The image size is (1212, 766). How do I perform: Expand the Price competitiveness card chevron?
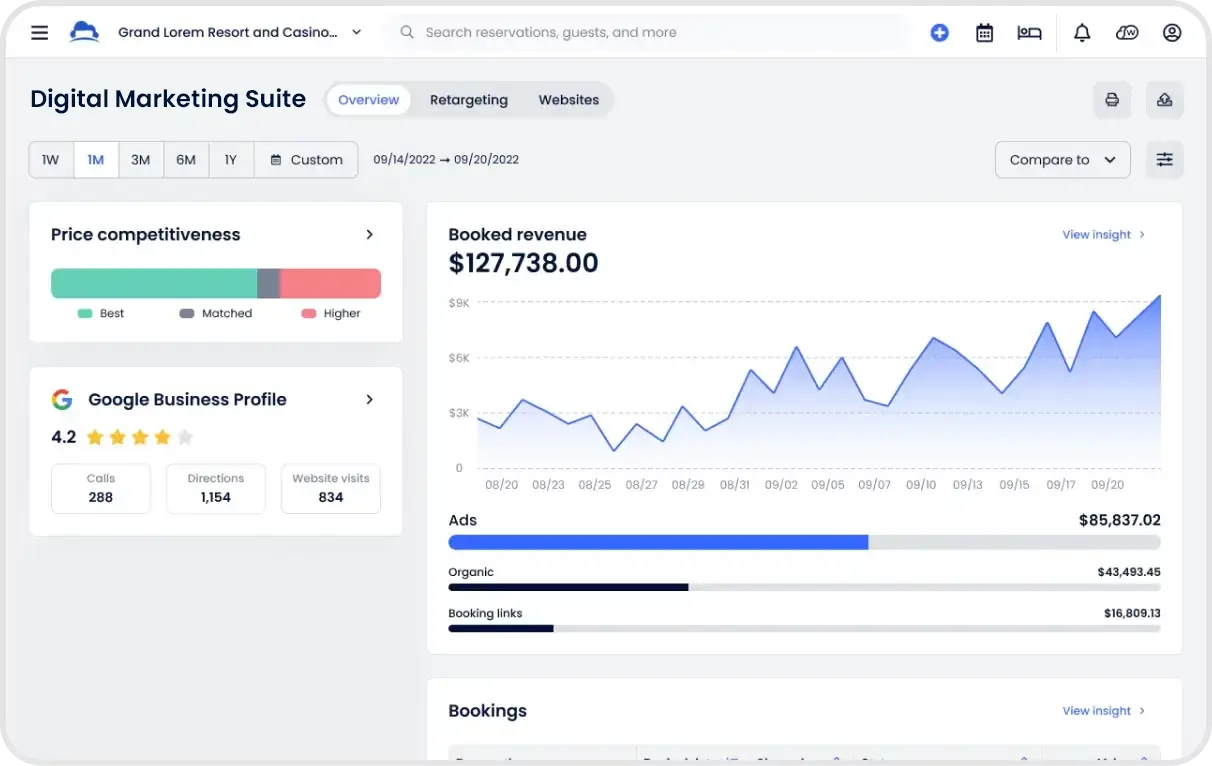tap(369, 234)
